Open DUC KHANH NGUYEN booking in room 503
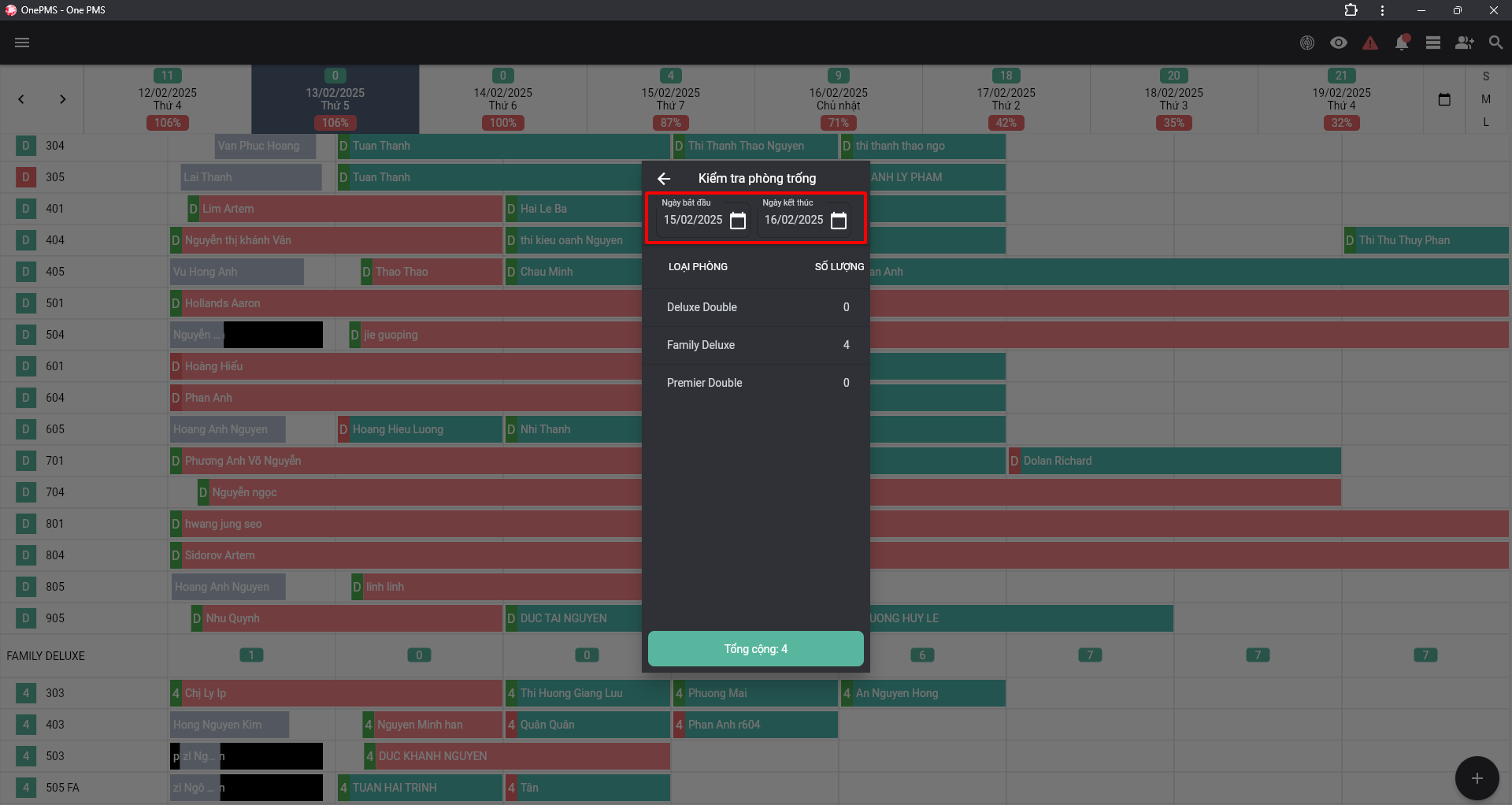1512x805 pixels. tap(517, 756)
